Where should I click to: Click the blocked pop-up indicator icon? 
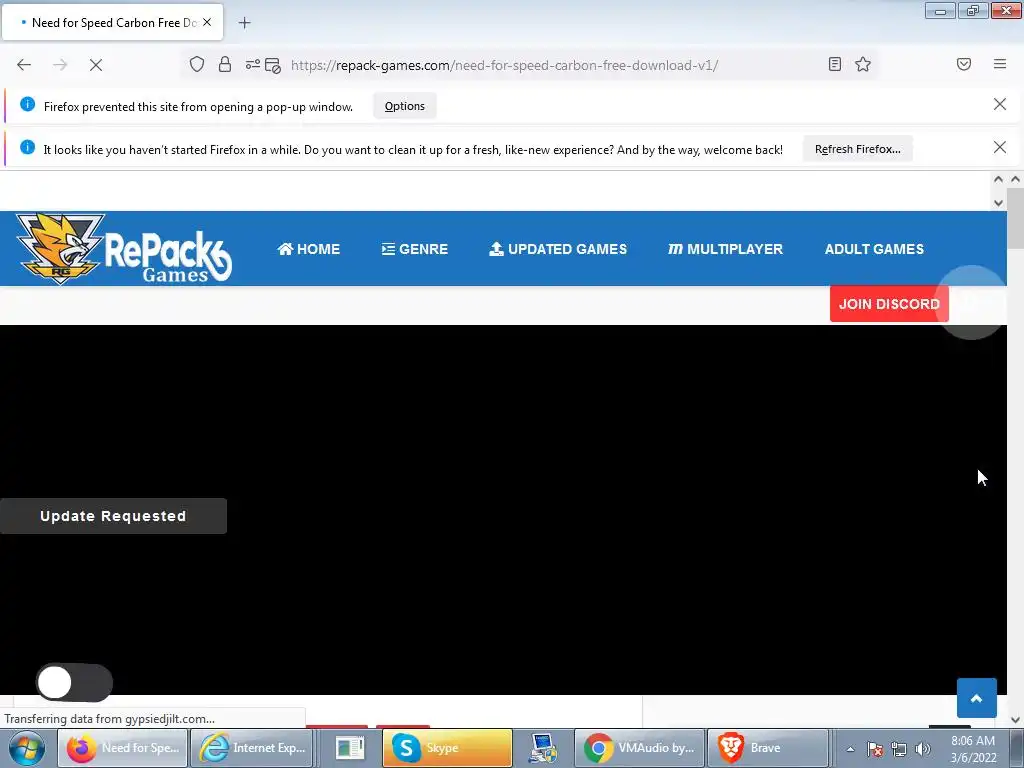pyautogui.click(x=273, y=65)
